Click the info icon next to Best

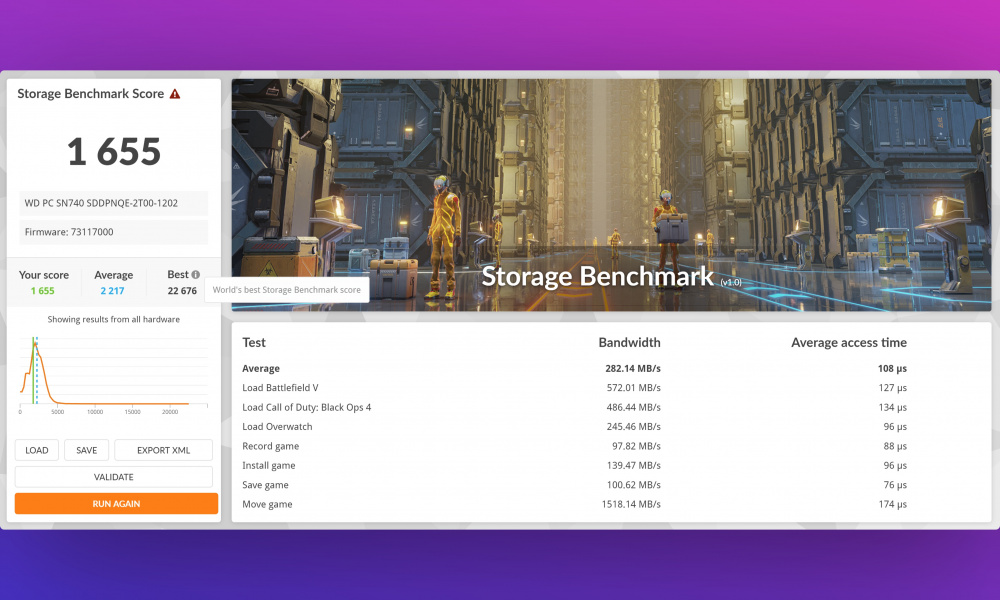pyautogui.click(x=196, y=274)
